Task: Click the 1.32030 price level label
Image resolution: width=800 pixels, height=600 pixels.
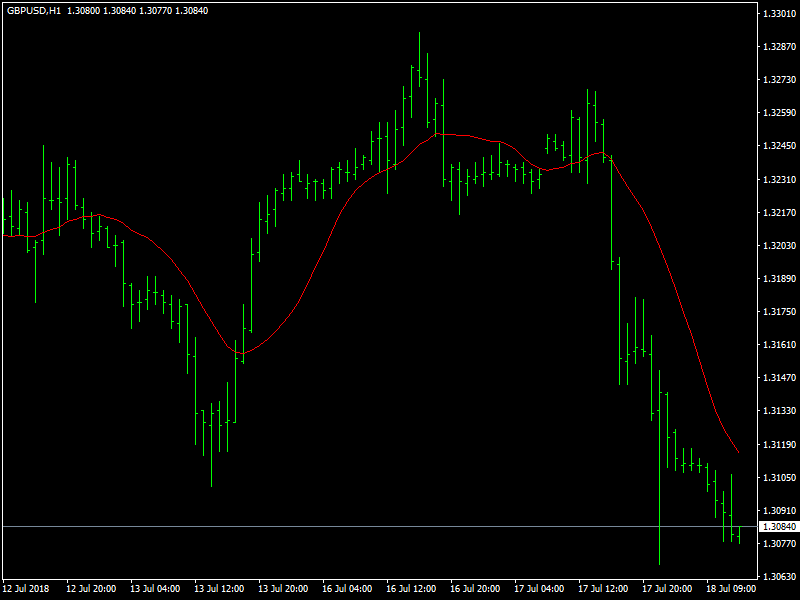Action: [779, 246]
